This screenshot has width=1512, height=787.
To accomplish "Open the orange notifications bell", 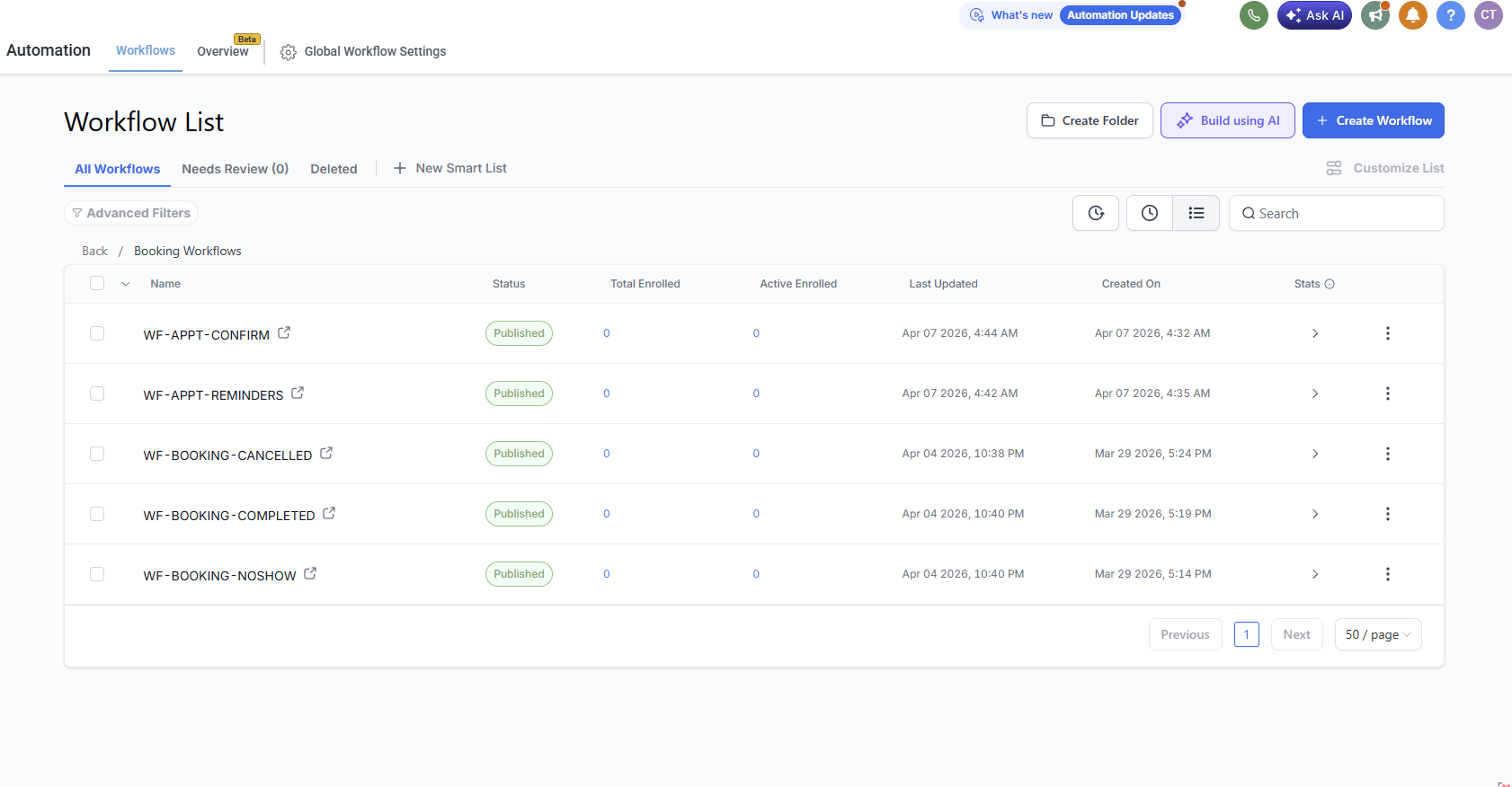I will coord(1413,15).
